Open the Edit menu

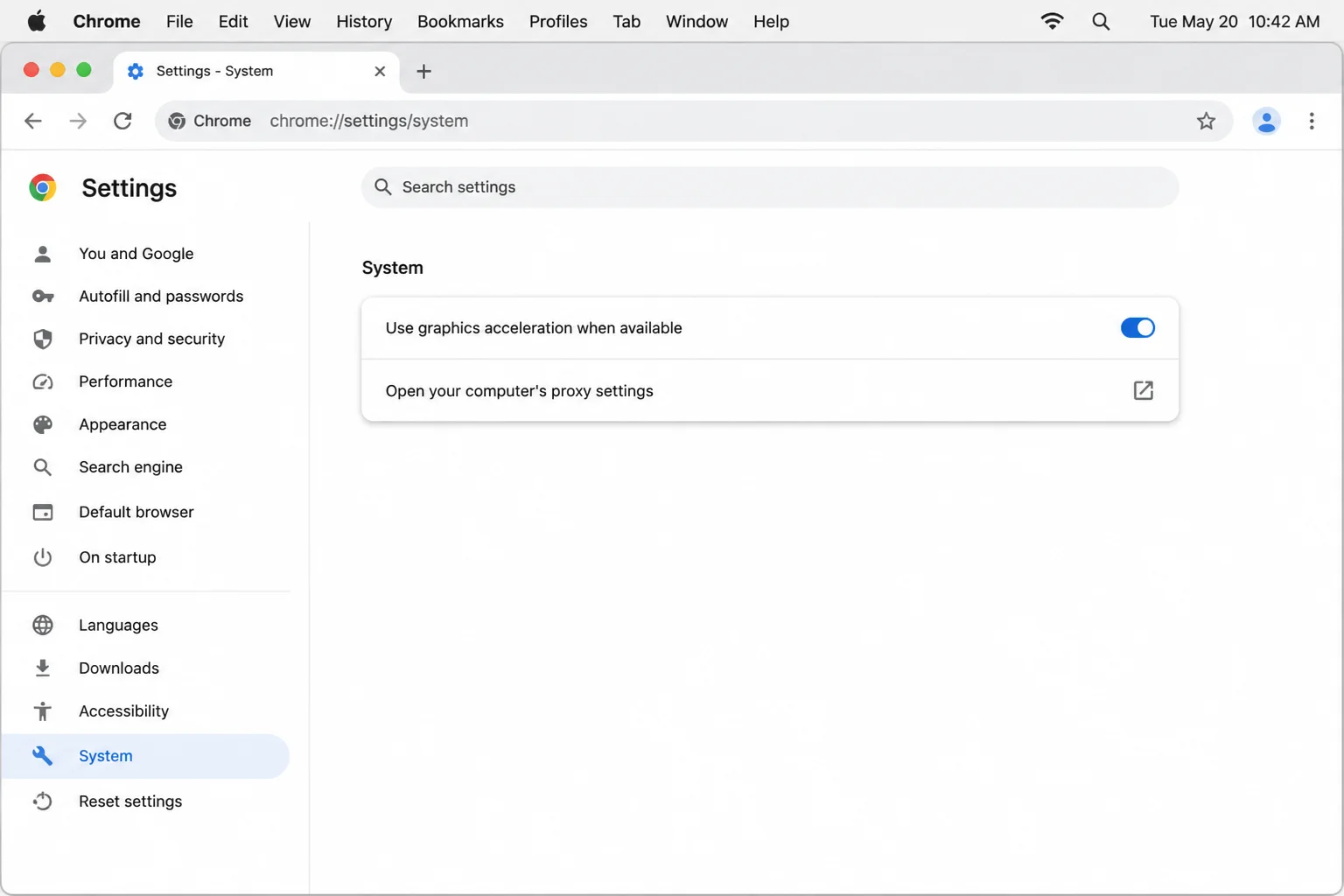pyautogui.click(x=233, y=22)
